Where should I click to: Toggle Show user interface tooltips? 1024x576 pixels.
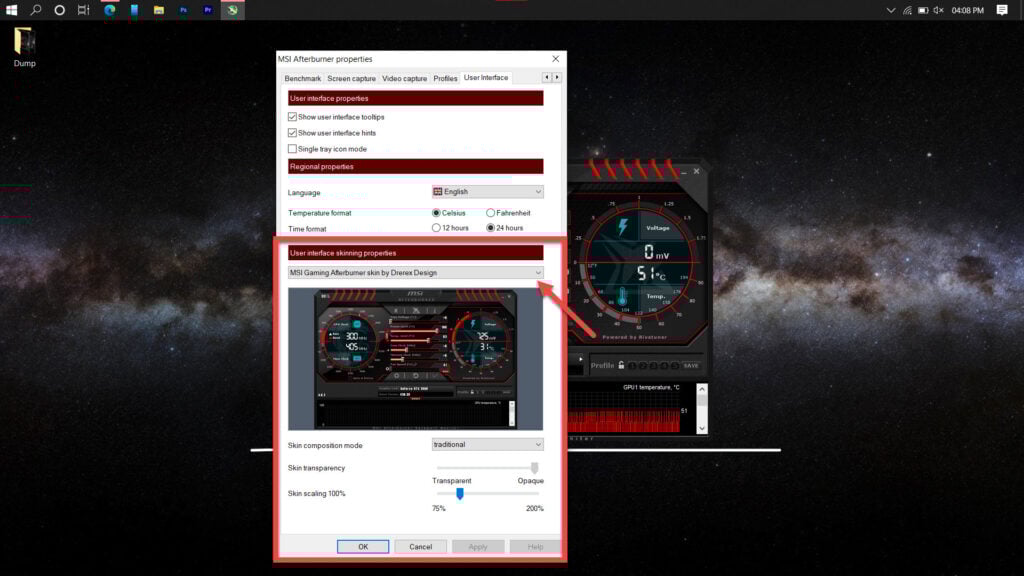tap(292, 117)
